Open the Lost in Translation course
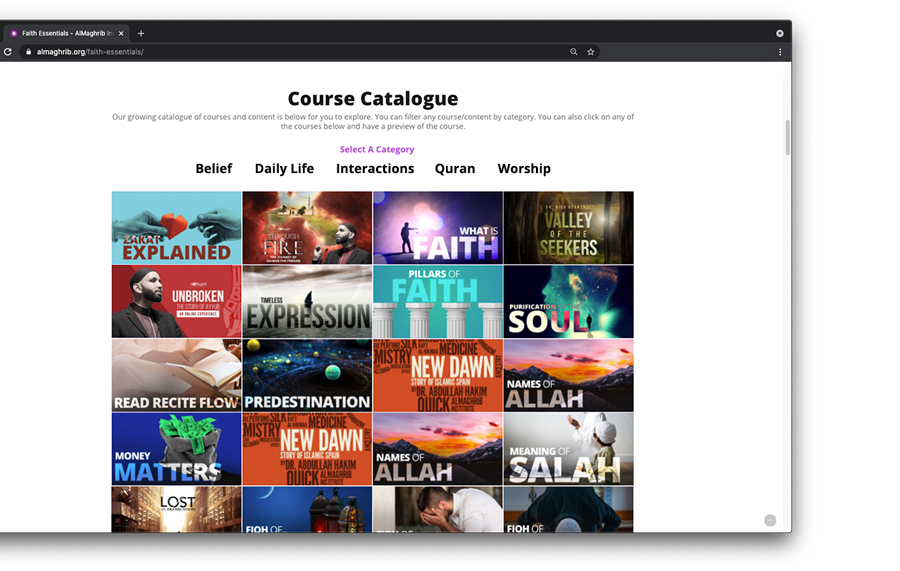This screenshot has width=900, height=571. coord(176,510)
